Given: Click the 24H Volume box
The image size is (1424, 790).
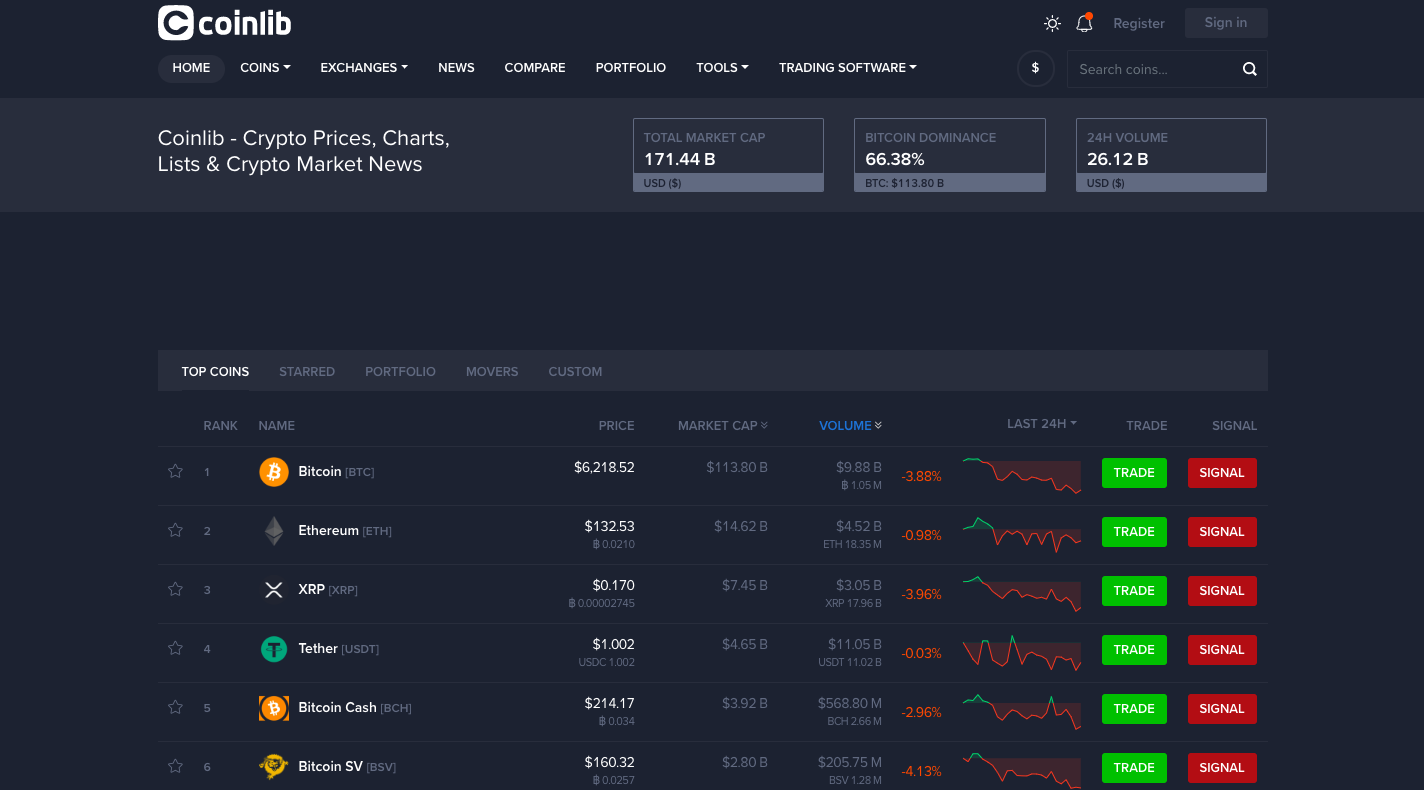Looking at the screenshot, I should (x=1171, y=155).
